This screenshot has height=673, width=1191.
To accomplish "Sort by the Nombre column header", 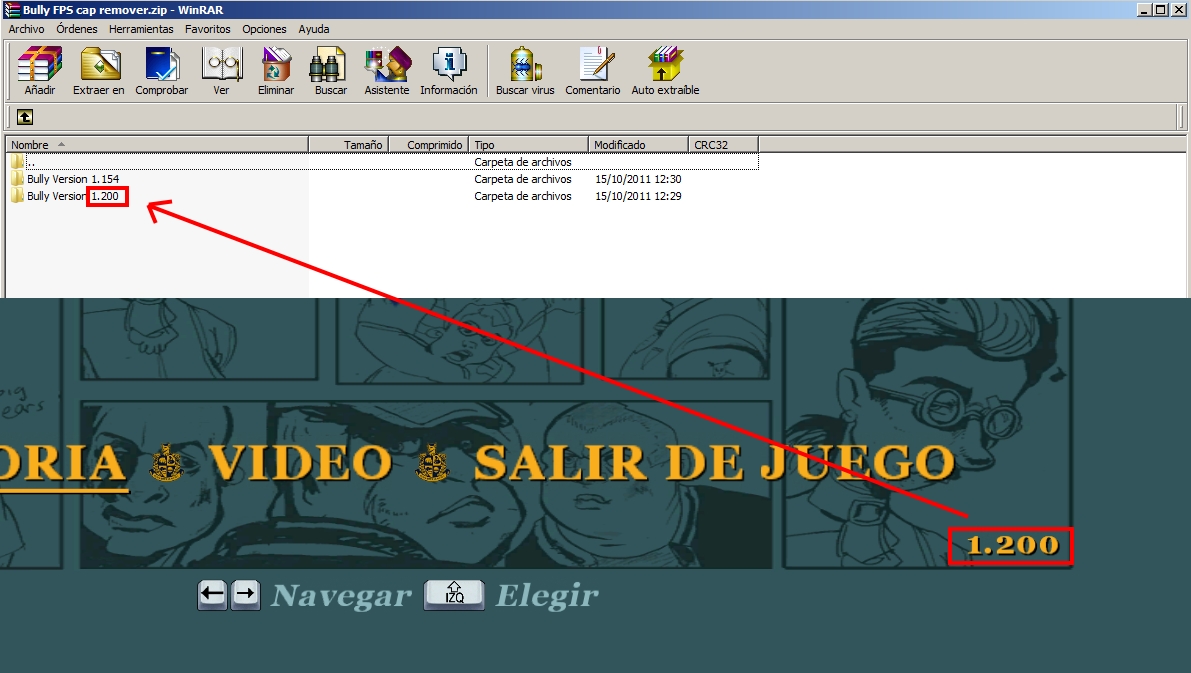I will (x=157, y=144).
